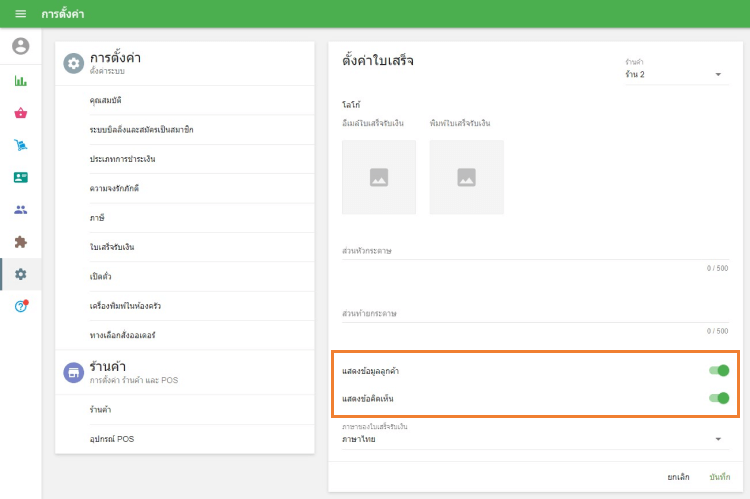Open the inventory management icon in sidebar

20,145
